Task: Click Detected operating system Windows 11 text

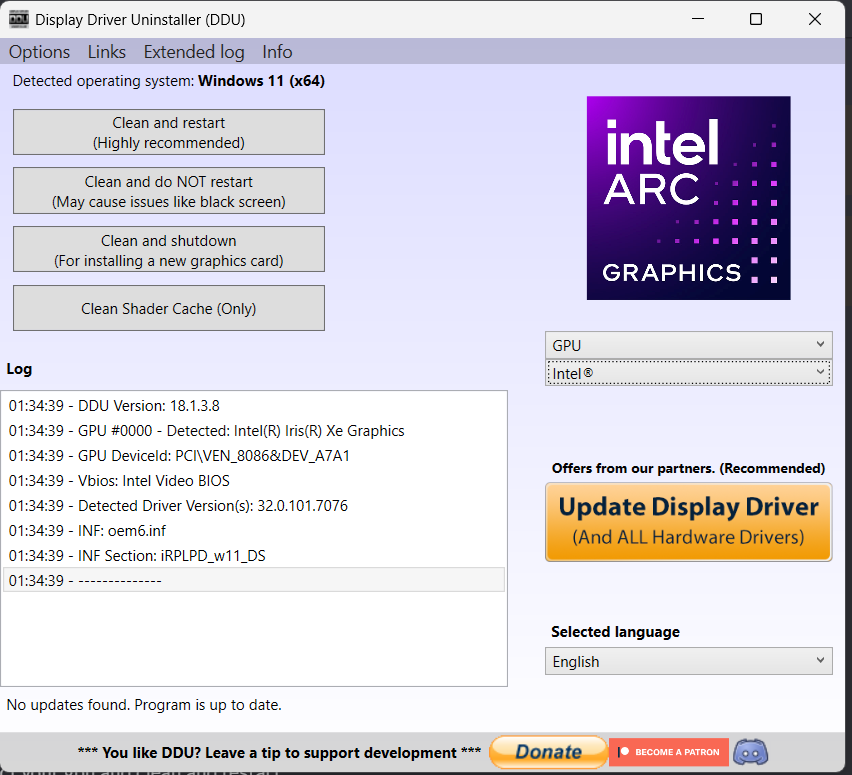Action: coord(169,81)
